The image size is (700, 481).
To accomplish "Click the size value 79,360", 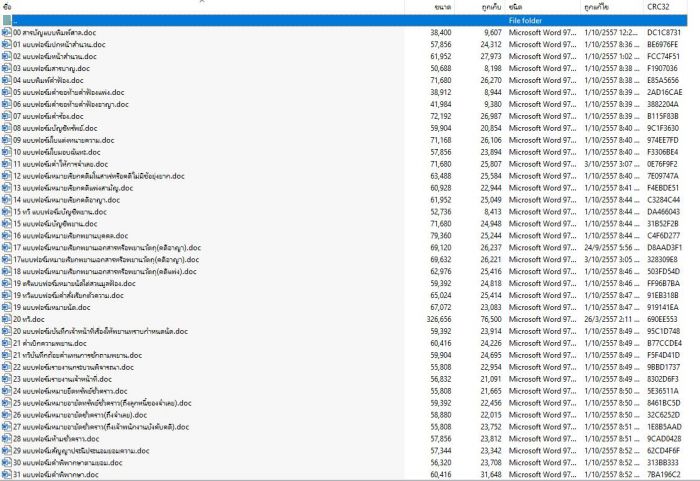I will (x=441, y=235).
